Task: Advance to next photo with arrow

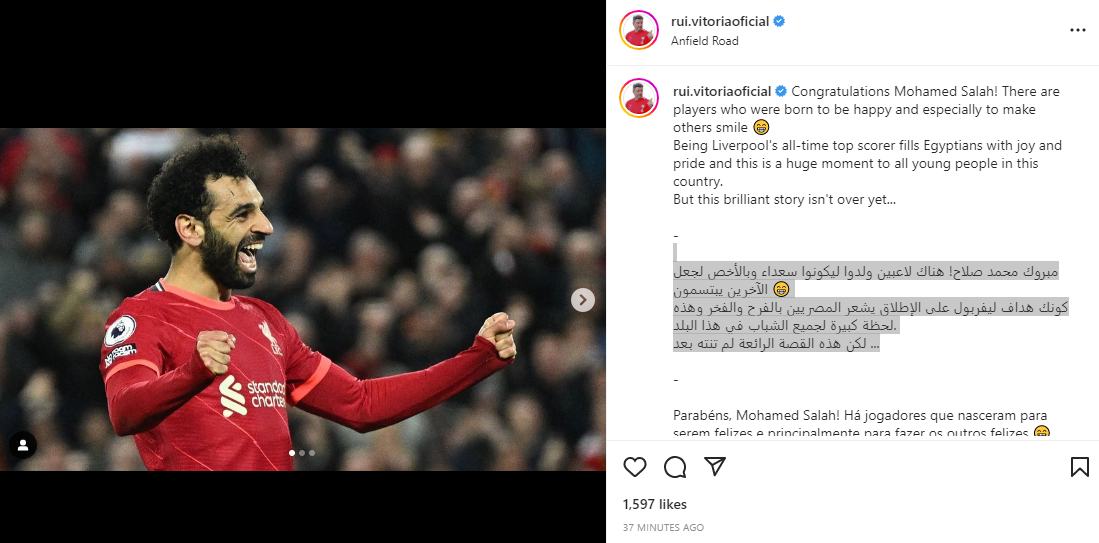Action: click(582, 300)
